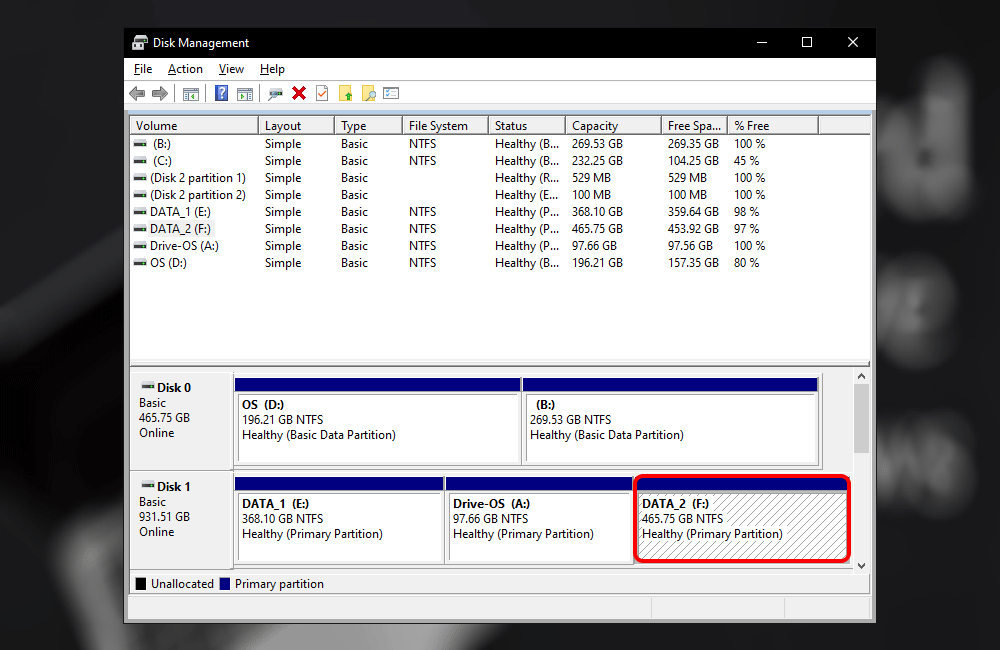Click the 45 % free cell
The width and height of the screenshot is (1000, 650).
pos(746,161)
